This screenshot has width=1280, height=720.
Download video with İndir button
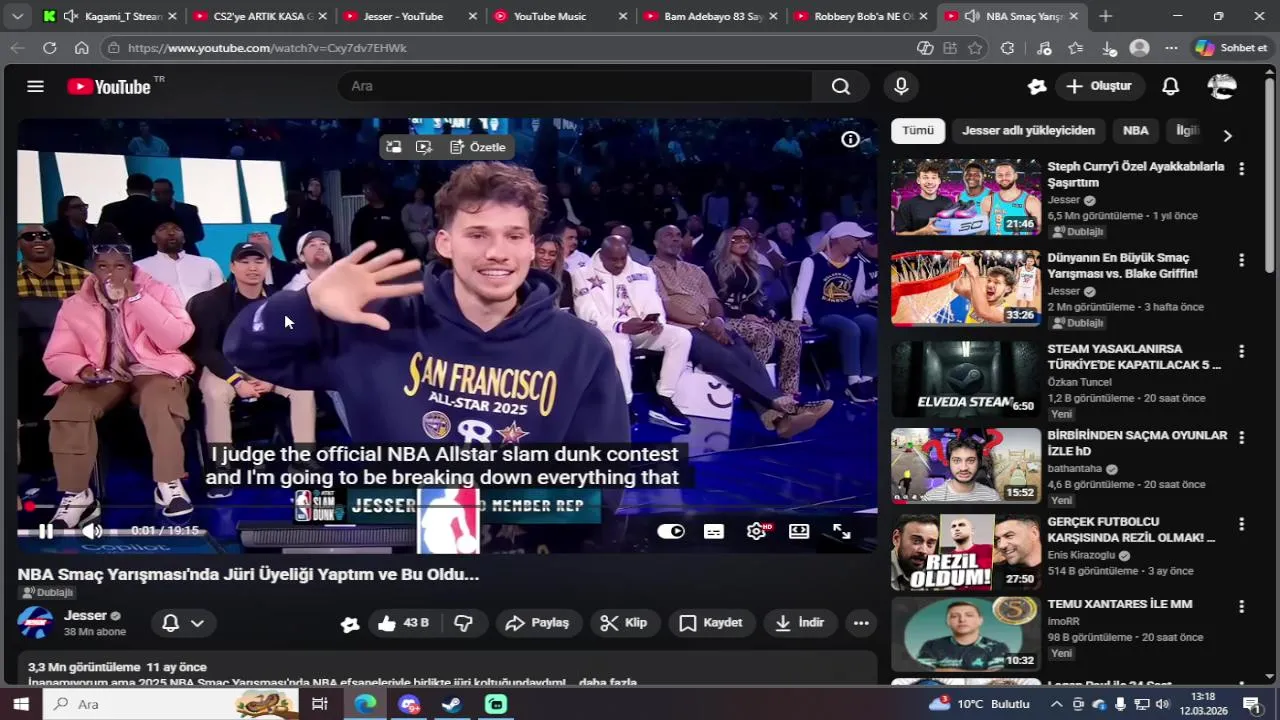800,623
